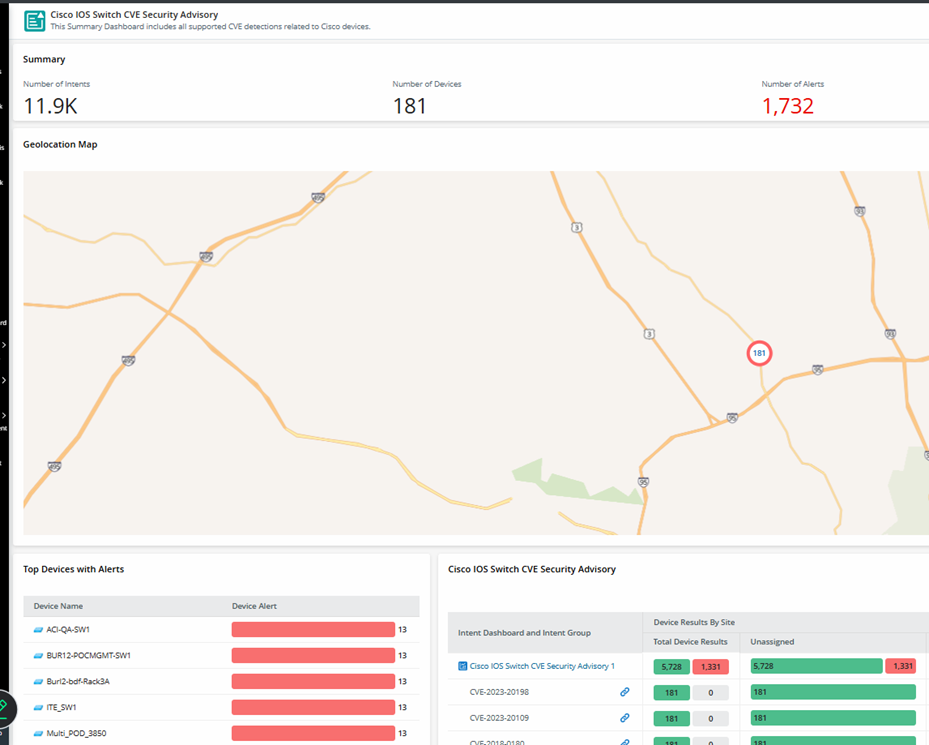Click the switch icon next to ACI-QA-SW1
Screen dimensions: 929x745
click(38, 630)
